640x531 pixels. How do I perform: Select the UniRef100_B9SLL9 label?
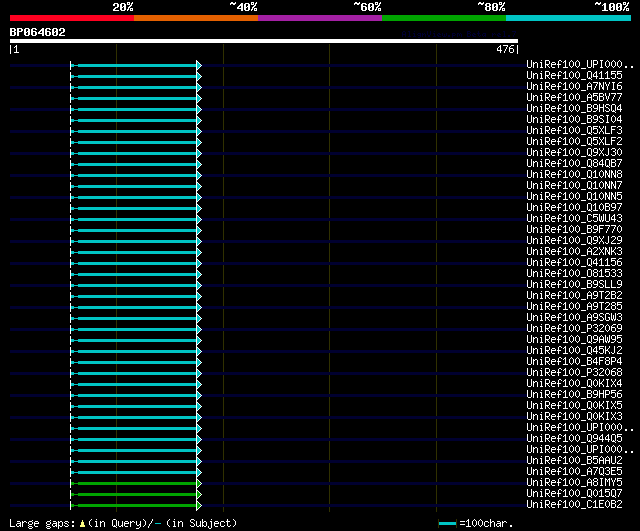(x=574, y=285)
